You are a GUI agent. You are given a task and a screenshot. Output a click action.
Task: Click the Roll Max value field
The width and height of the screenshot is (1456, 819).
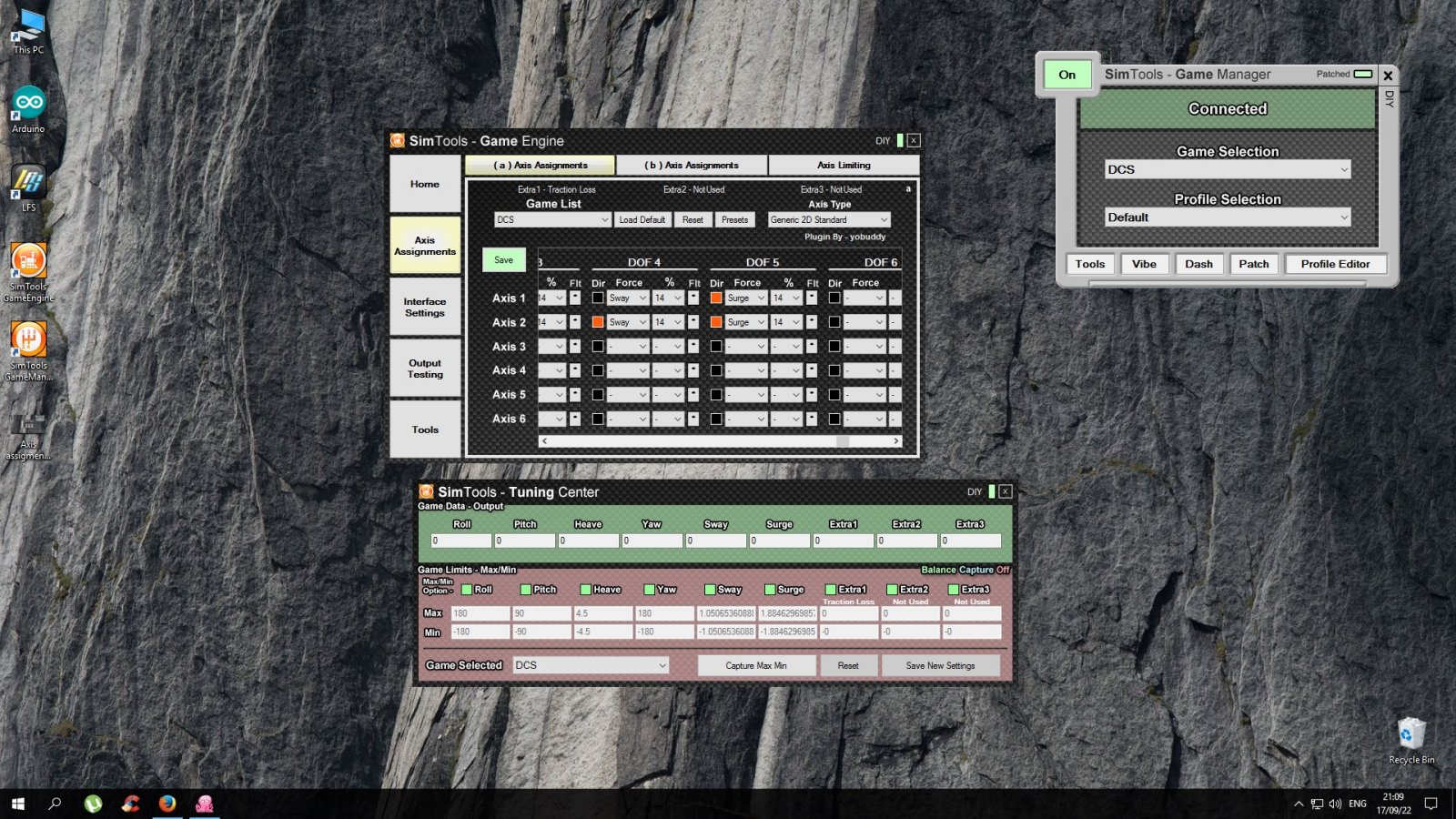tap(480, 613)
